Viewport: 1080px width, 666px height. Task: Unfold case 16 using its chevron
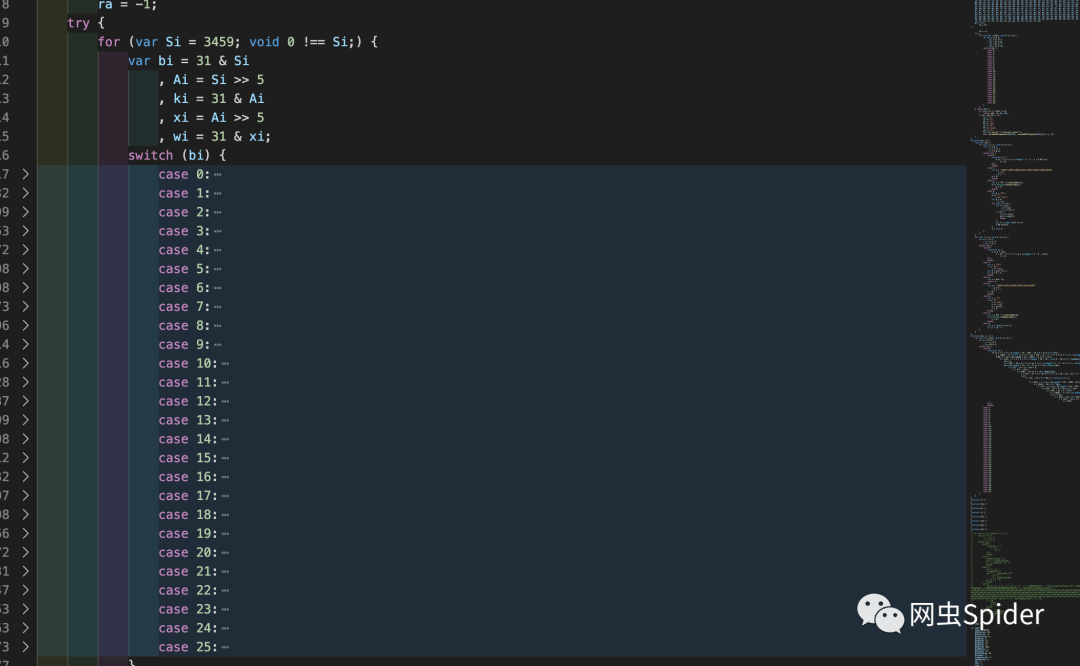click(25, 477)
